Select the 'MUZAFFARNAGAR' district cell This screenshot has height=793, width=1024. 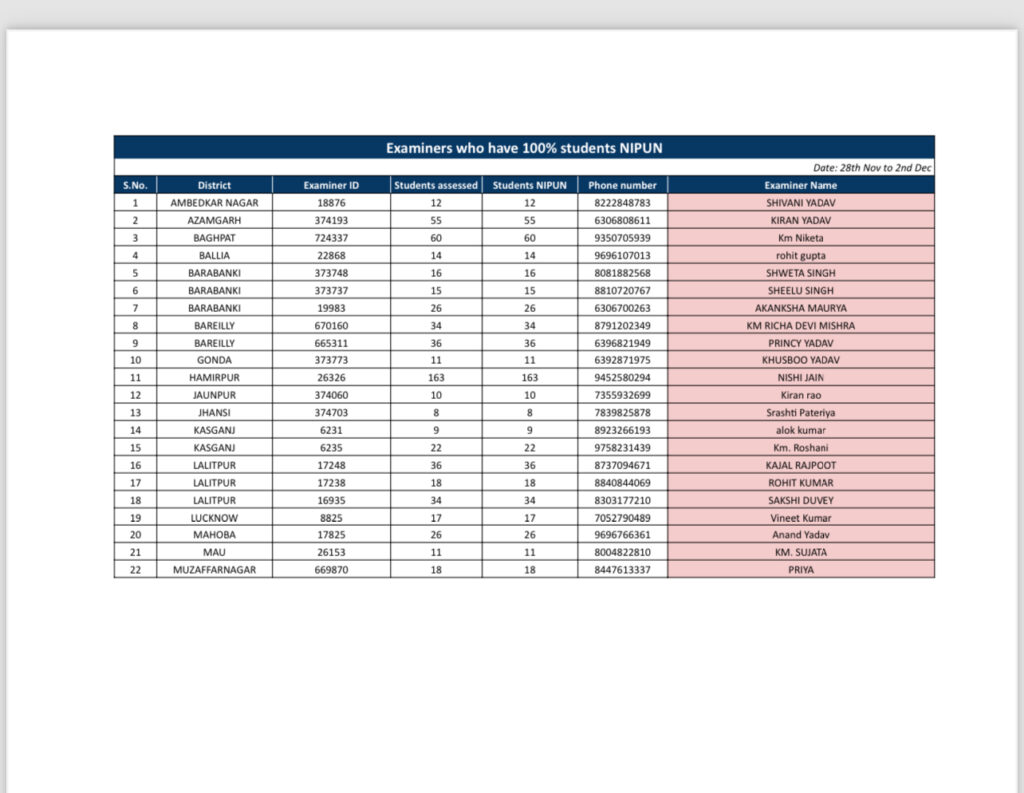click(x=214, y=570)
